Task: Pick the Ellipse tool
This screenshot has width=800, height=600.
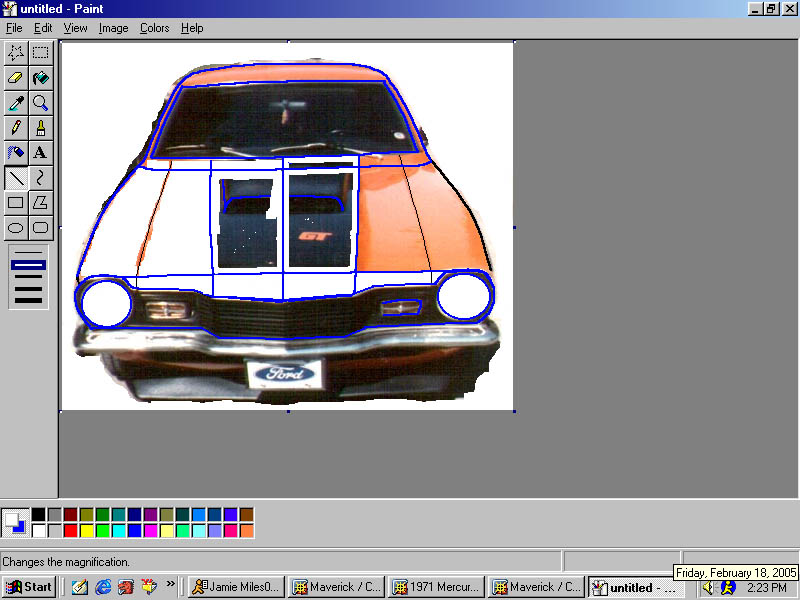Action: (x=16, y=228)
